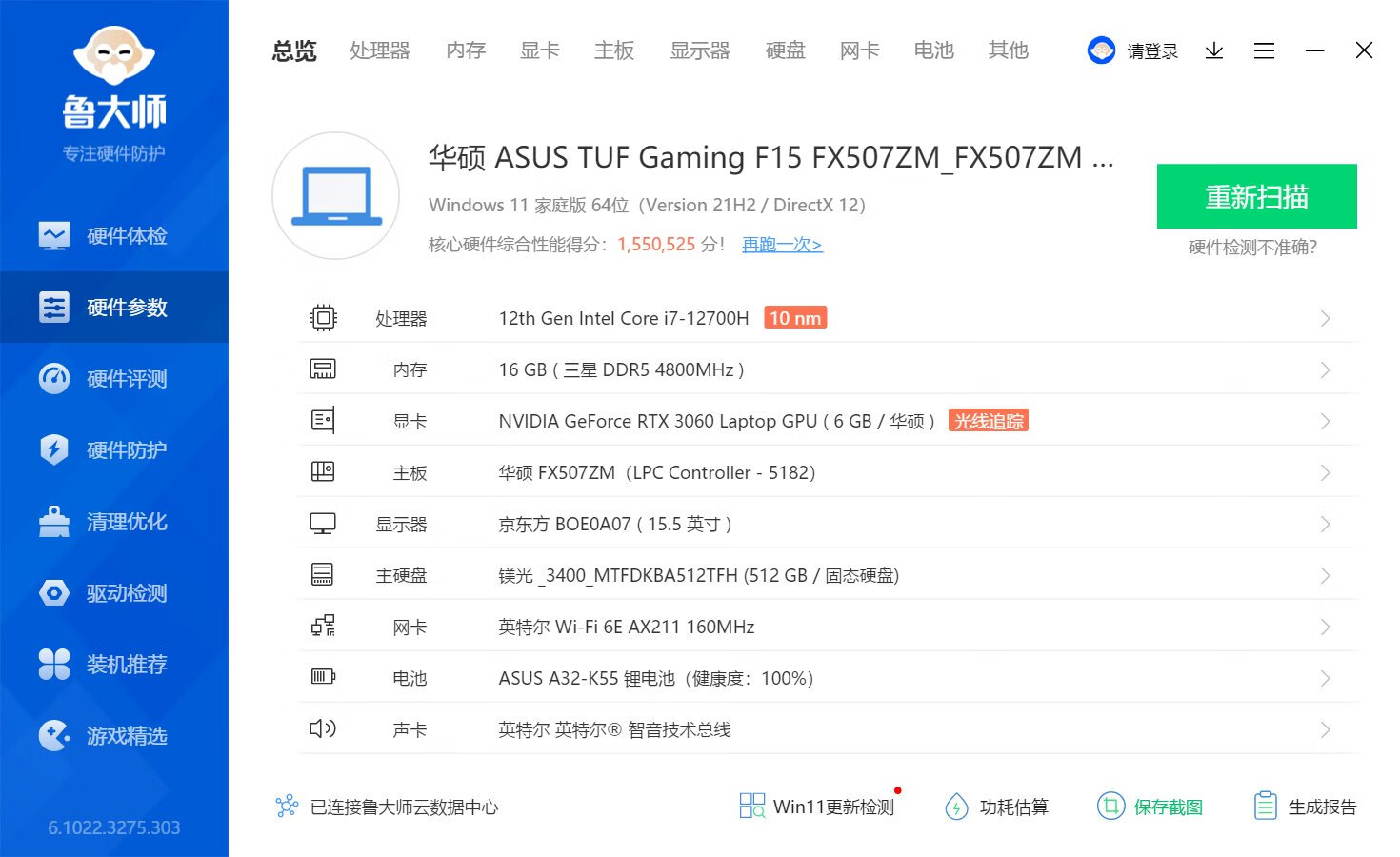This screenshot has height=857, width=1400.
Task: Expand the 主硬盘 row chevron
Action: pyautogui.click(x=1325, y=575)
